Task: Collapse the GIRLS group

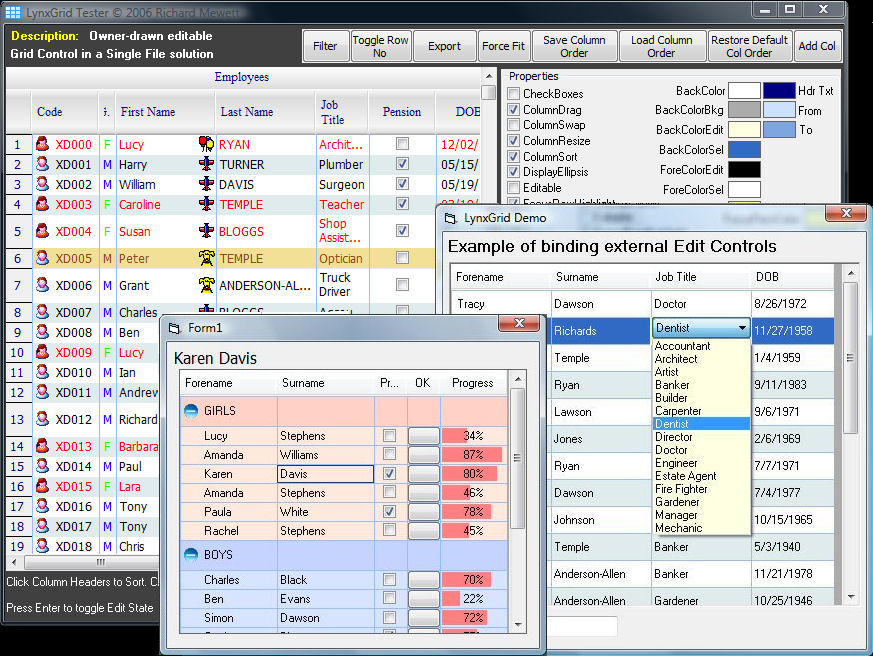Action: pyautogui.click(x=190, y=410)
